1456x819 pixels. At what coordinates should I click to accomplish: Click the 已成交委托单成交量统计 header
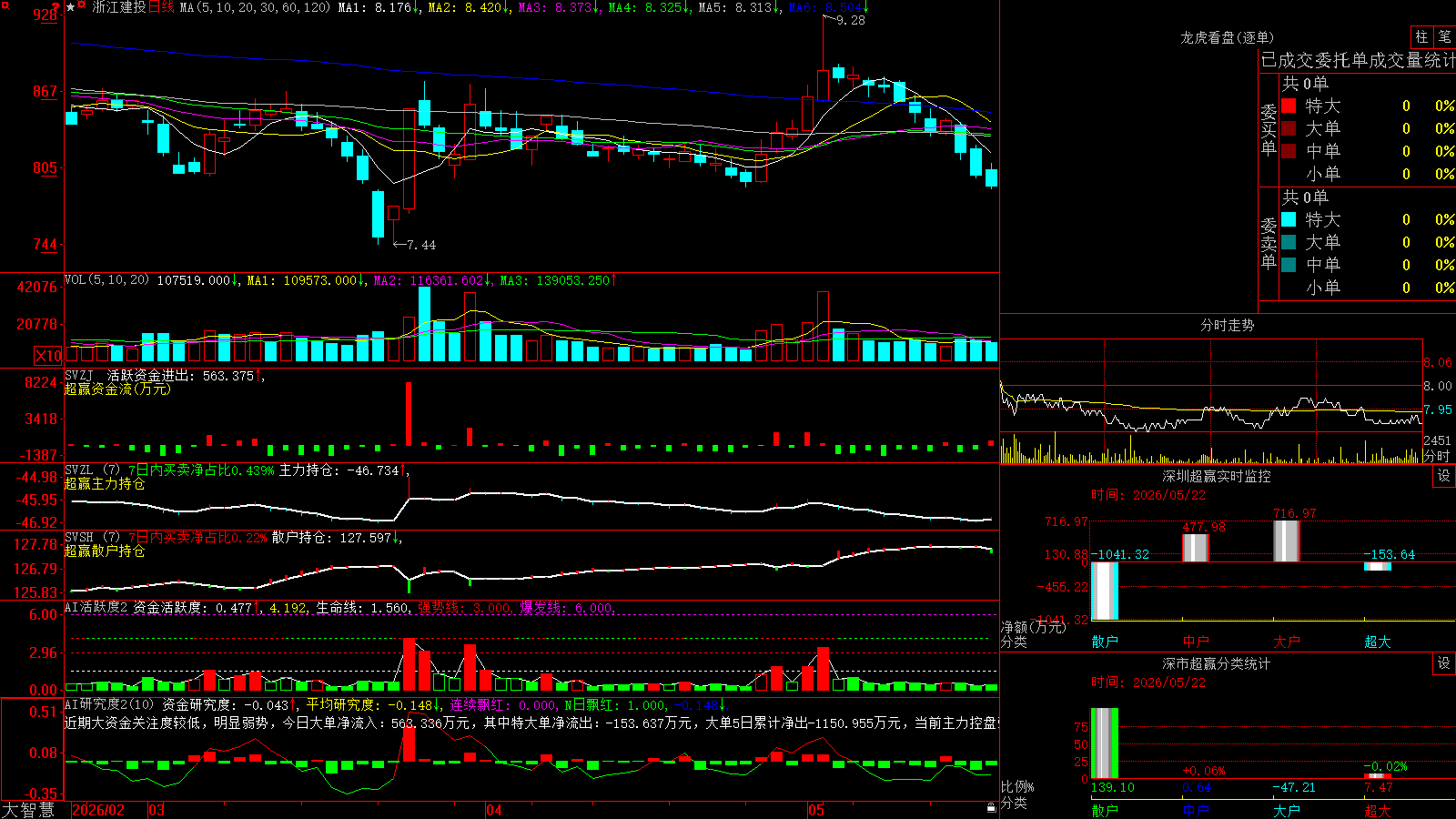1358,60
